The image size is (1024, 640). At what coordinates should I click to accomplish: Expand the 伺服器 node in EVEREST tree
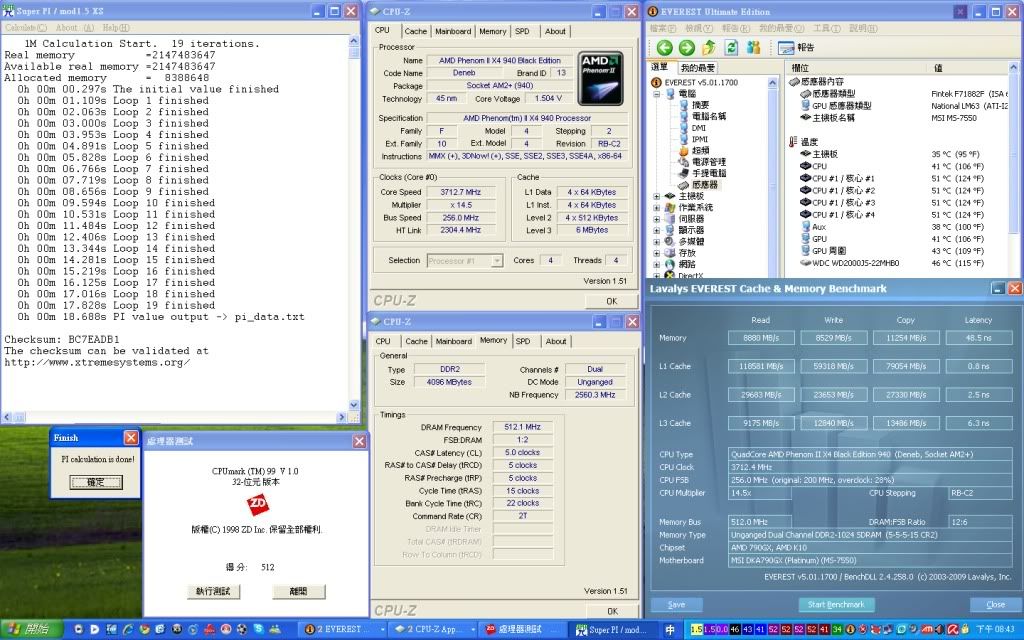(x=656, y=219)
